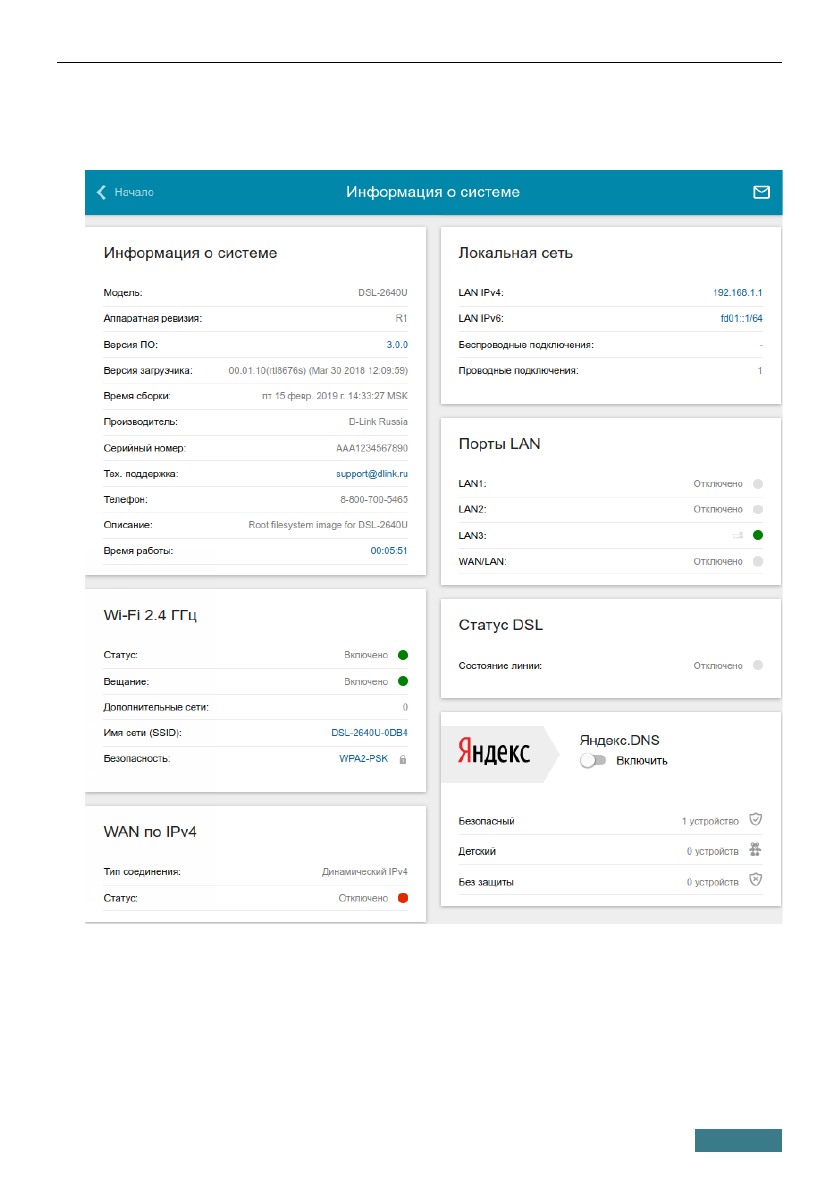Click the bootloader version 00.01.10 value
839x1191 pixels.
point(317,371)
